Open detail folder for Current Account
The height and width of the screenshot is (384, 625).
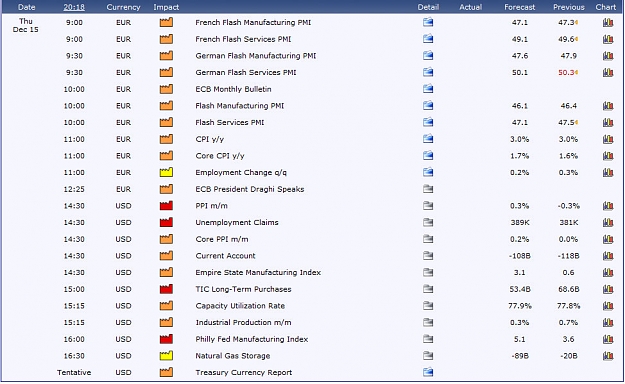[428, 256]
